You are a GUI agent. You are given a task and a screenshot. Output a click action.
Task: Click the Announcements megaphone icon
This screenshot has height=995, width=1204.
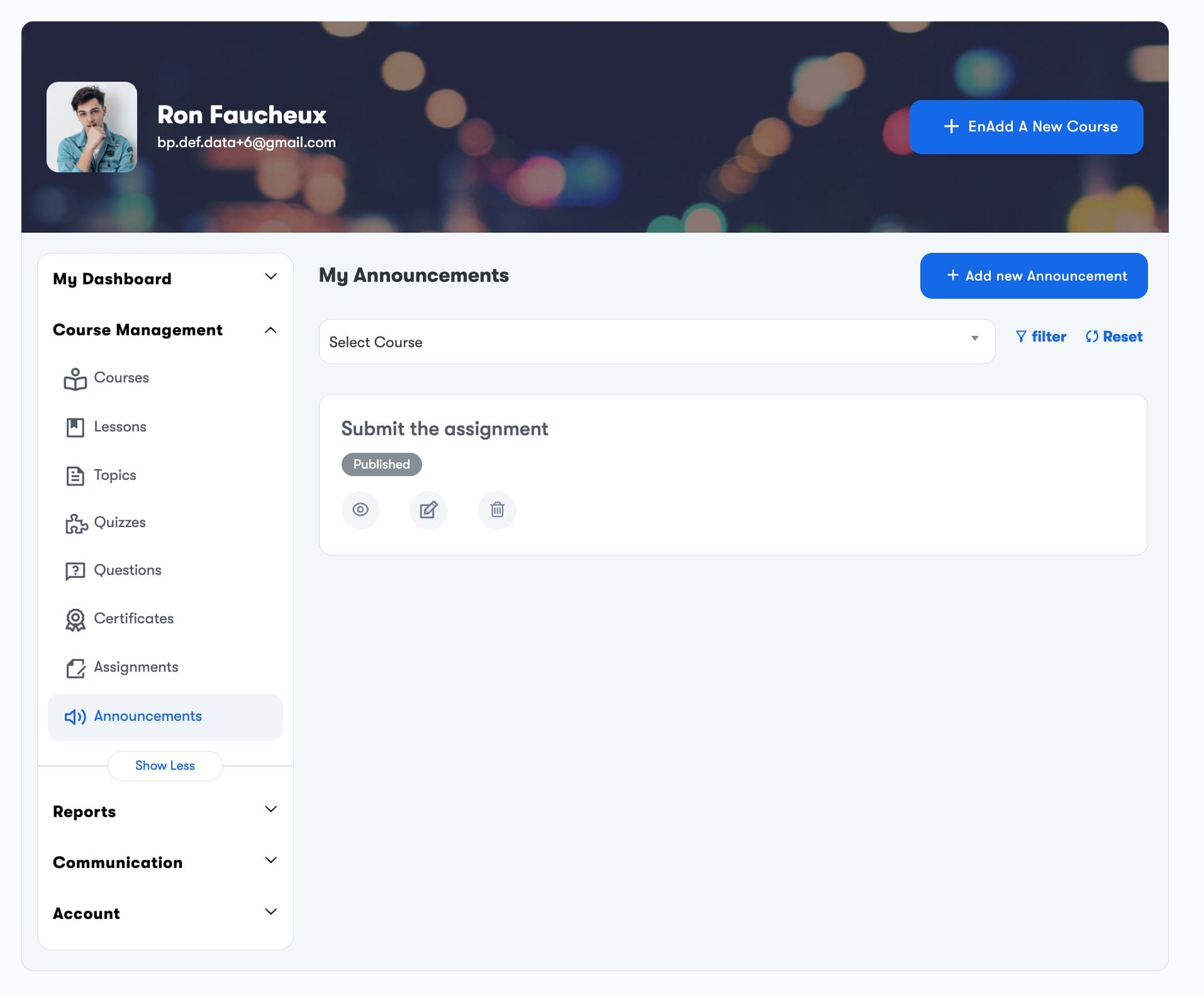click(x=75, y=716)
